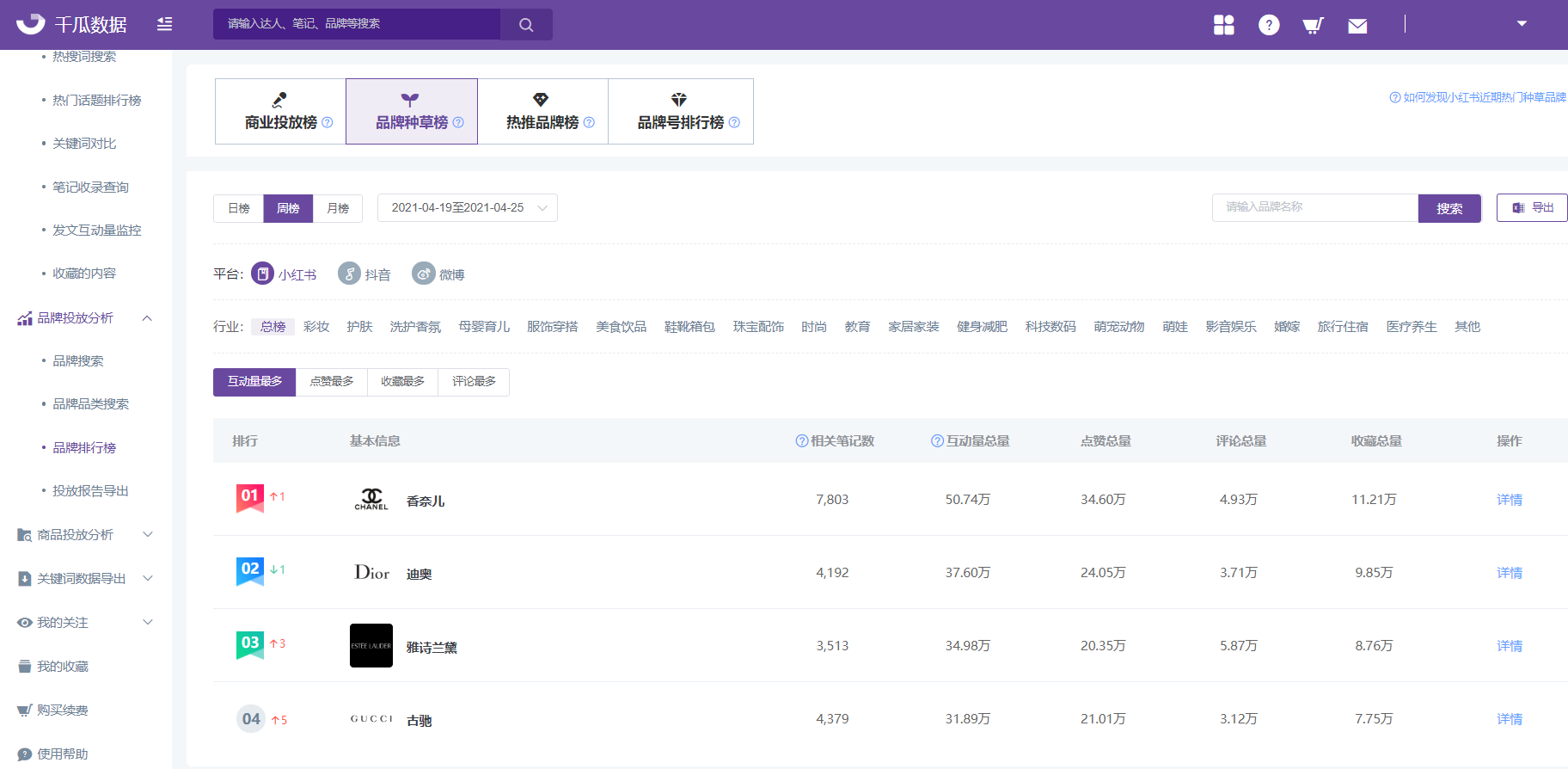
Task: Focus the 请输入品牌名称 input field
Action: point(1315,207)
